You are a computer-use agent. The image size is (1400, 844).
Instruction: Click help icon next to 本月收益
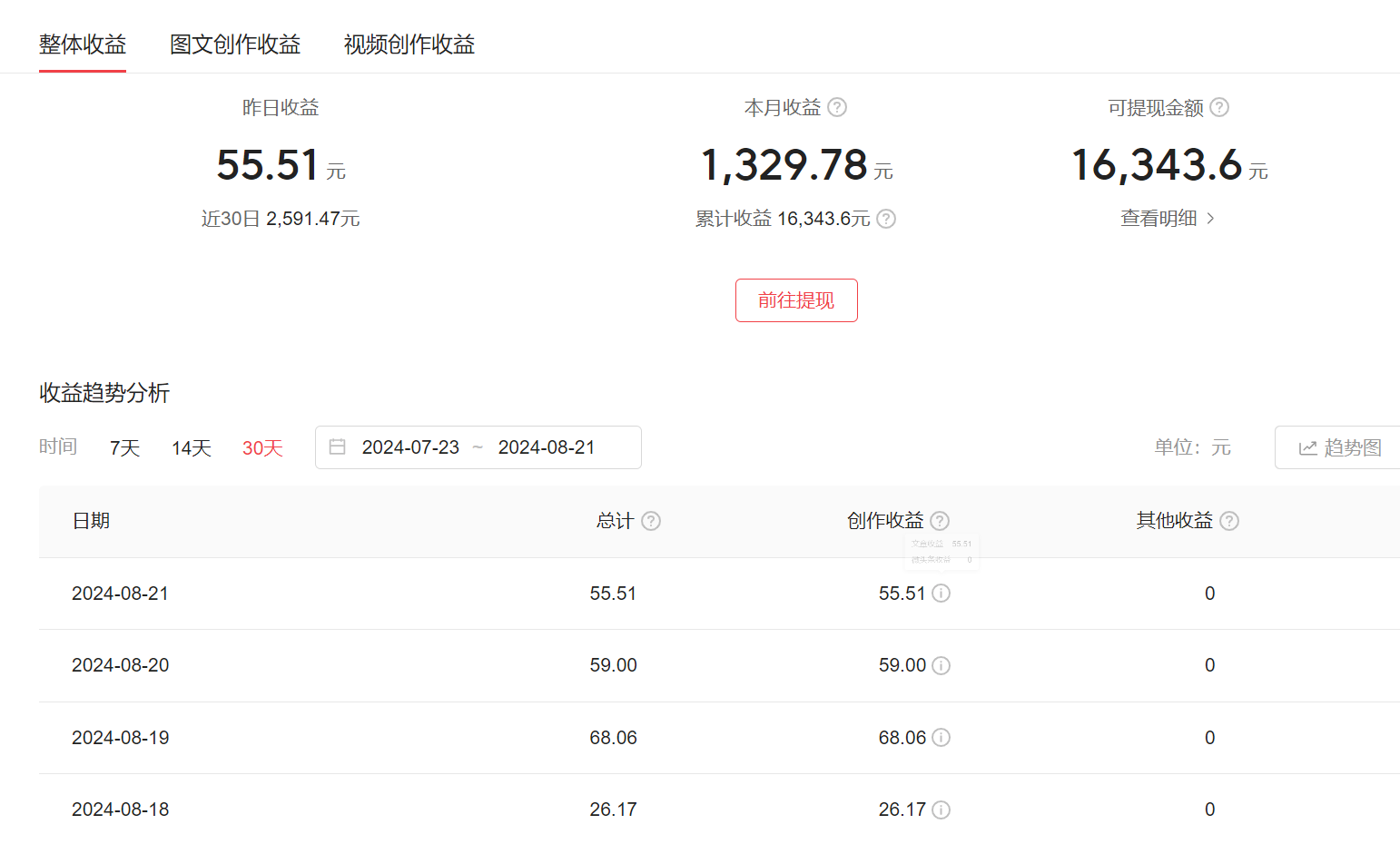tap(837, 107)
